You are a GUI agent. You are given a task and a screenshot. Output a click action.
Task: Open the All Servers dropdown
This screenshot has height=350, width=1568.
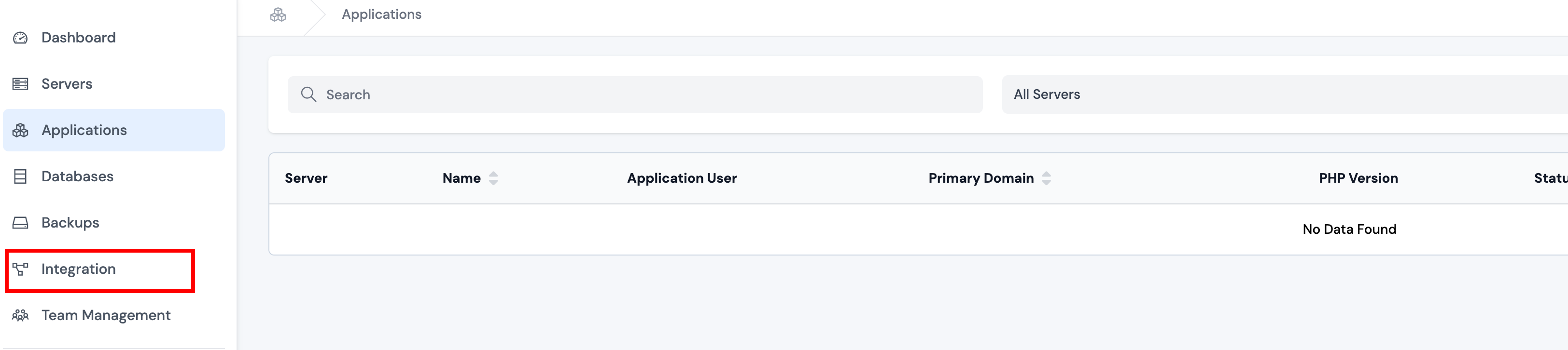pyautogui.click(x=1278, y=94)
